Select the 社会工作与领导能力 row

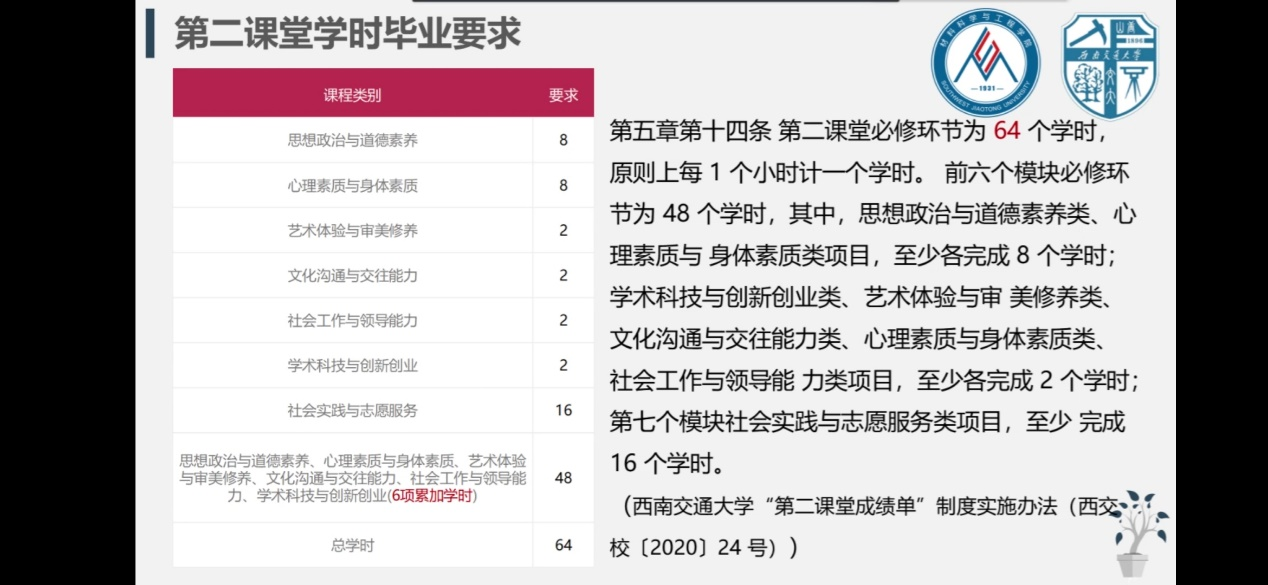pyautogui.click(x=352, y=320)
